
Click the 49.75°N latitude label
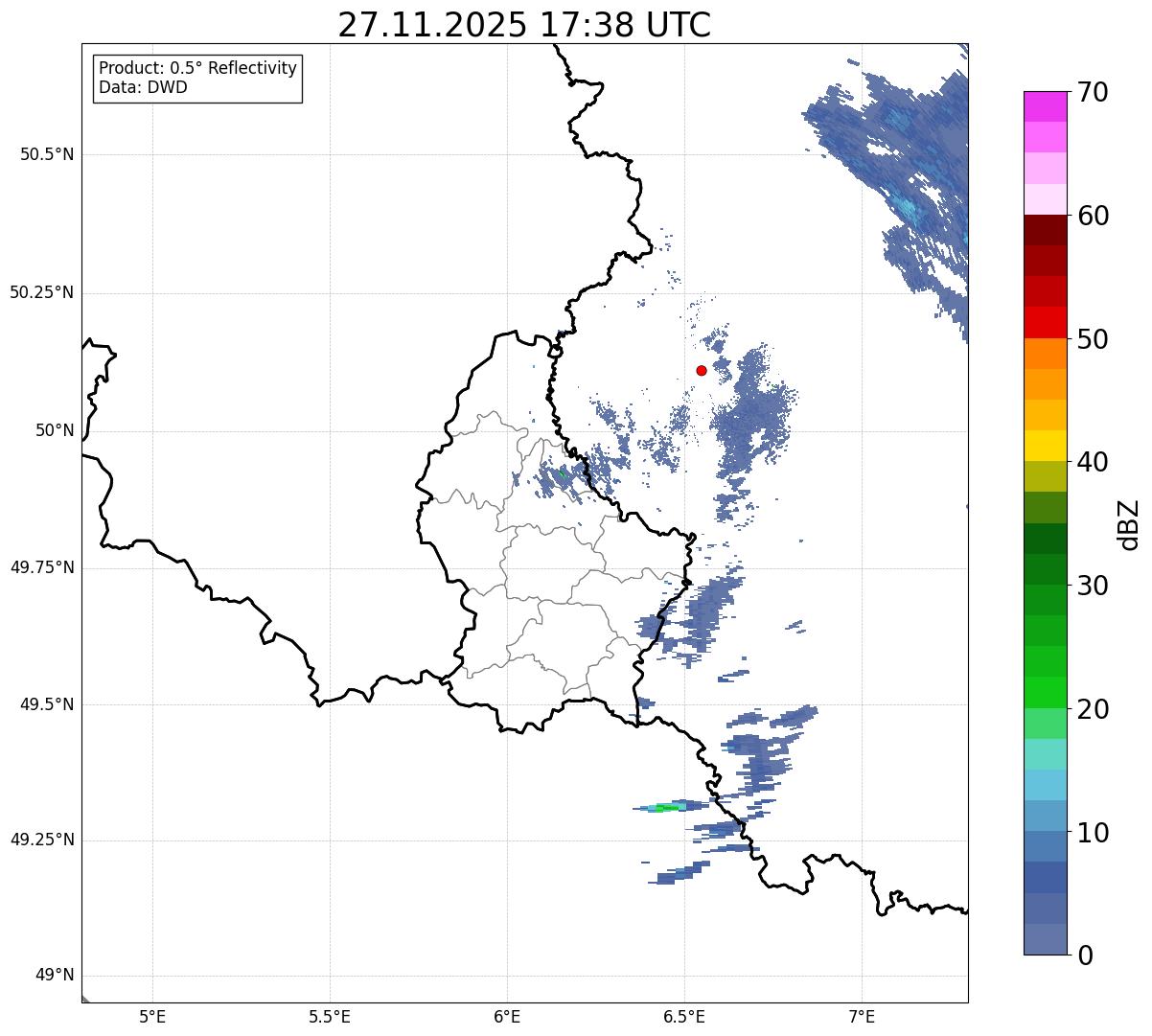click(42, 567)
